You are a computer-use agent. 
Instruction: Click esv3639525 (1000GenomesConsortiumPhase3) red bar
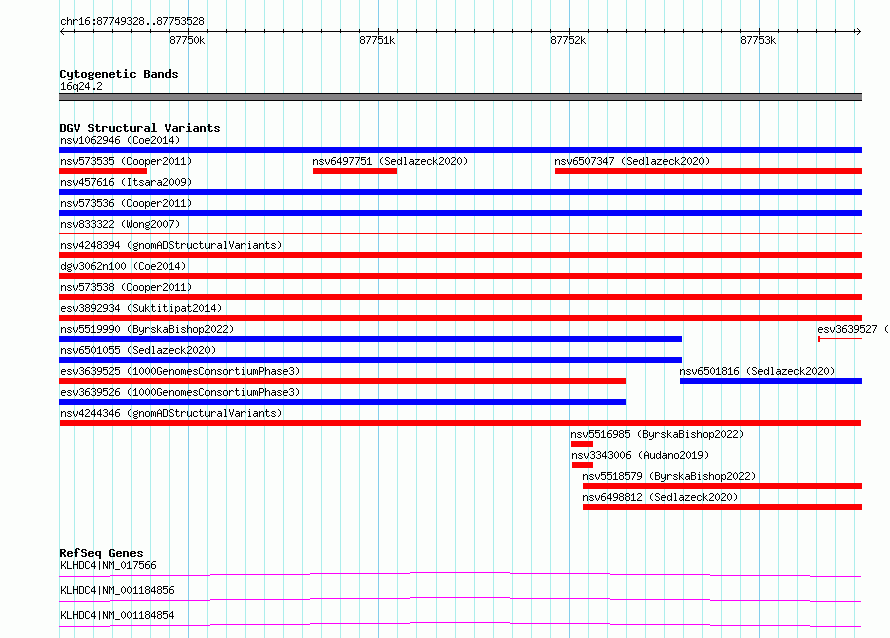pos(342,381)
